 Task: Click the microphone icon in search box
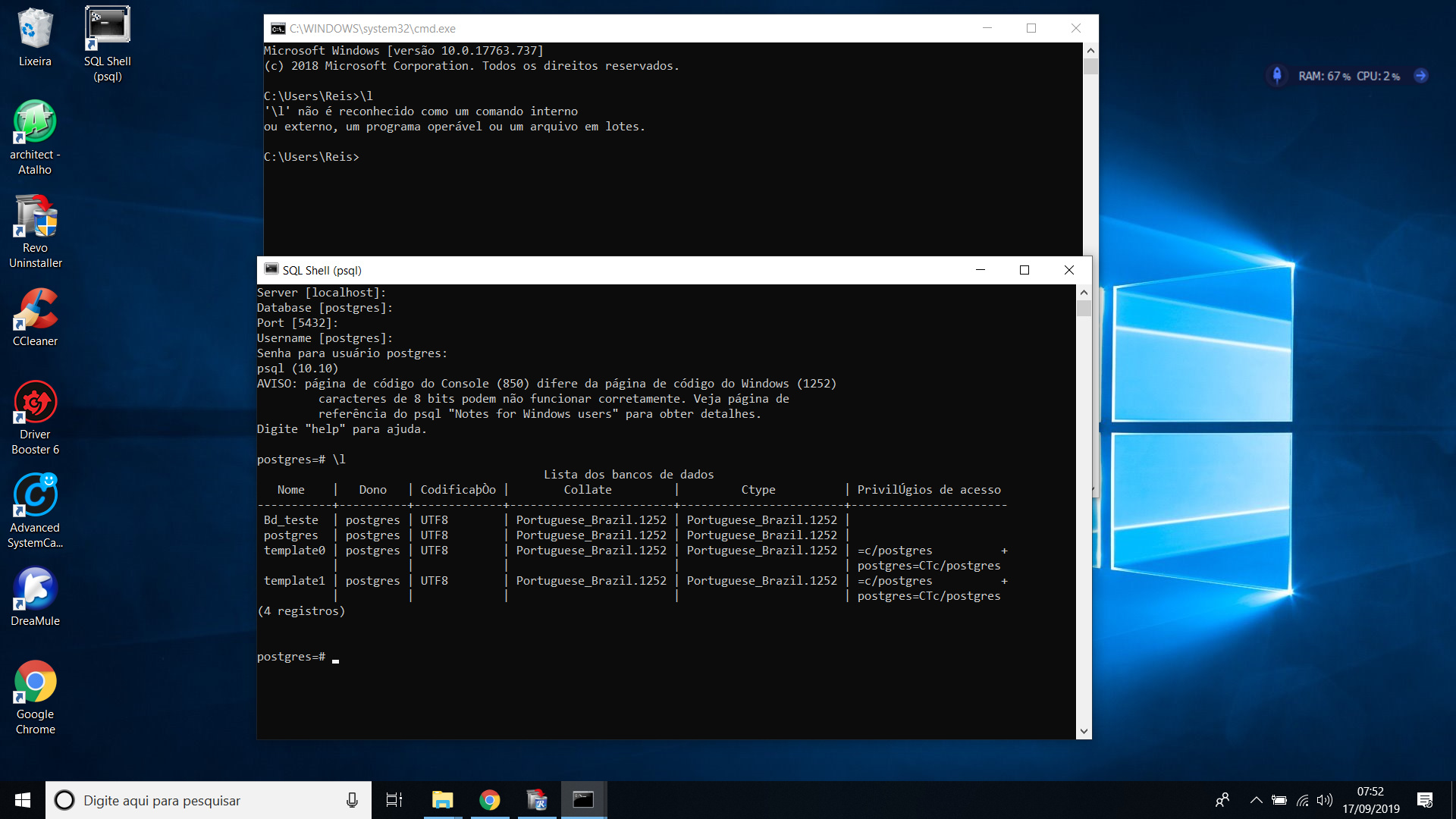(352, 800)
